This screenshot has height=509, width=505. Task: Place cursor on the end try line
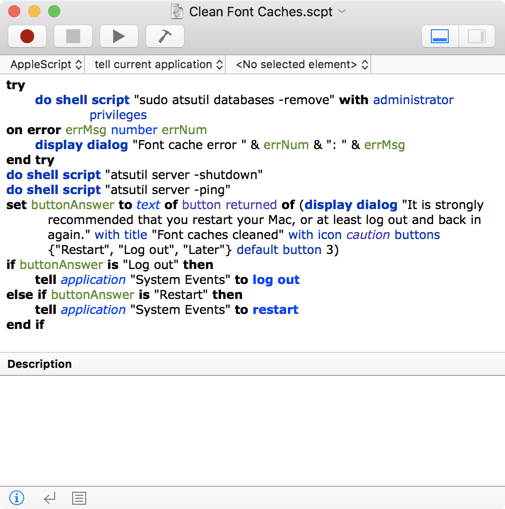[30, 160]
